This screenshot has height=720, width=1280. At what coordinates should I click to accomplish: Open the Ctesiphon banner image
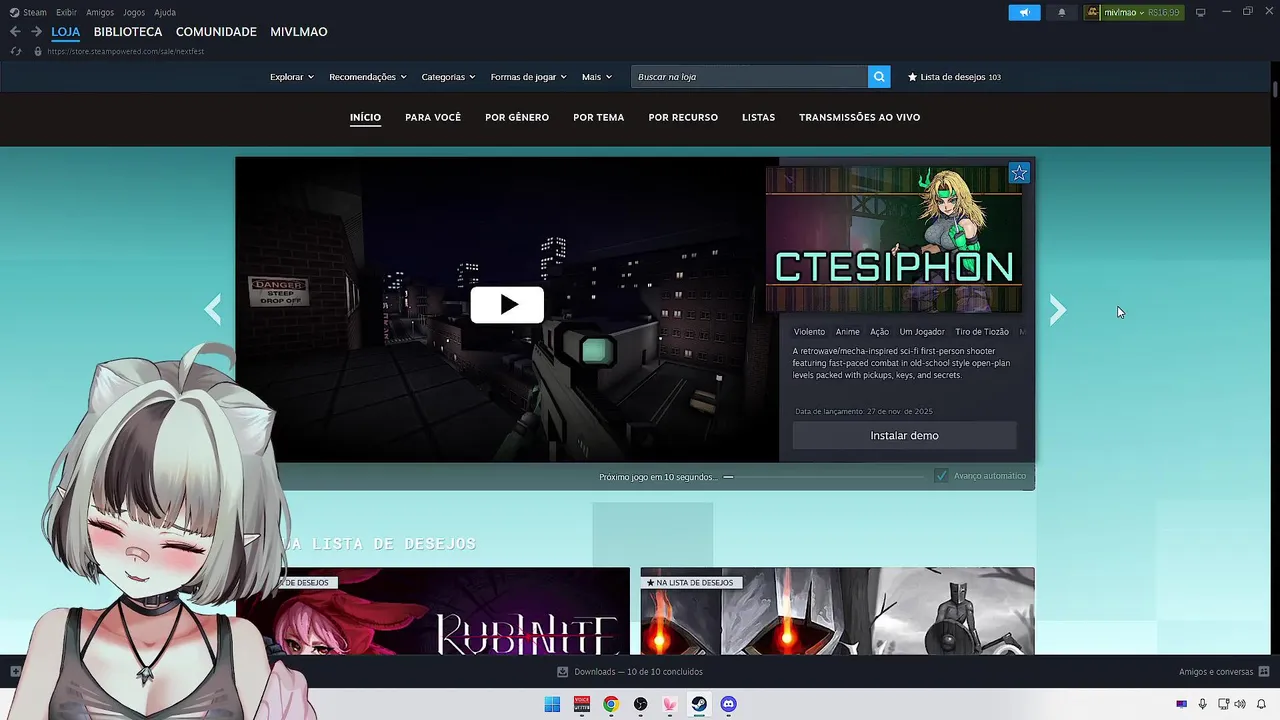pyautogui.click(x=894, y=240)
